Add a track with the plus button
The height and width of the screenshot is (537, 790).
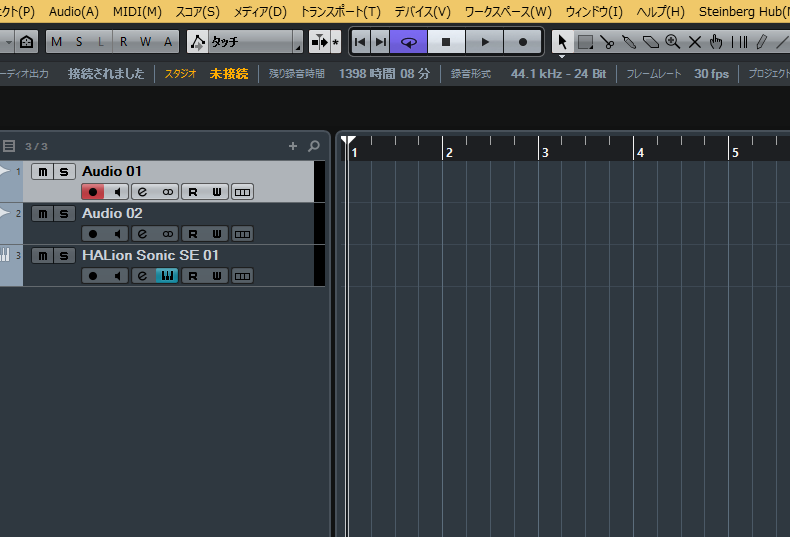point(293,146)
